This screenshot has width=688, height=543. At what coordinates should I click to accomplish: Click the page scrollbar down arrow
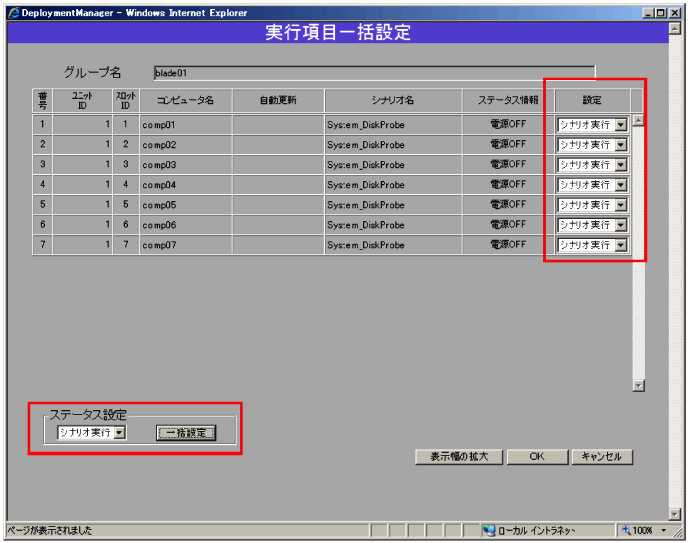point(675,514)
